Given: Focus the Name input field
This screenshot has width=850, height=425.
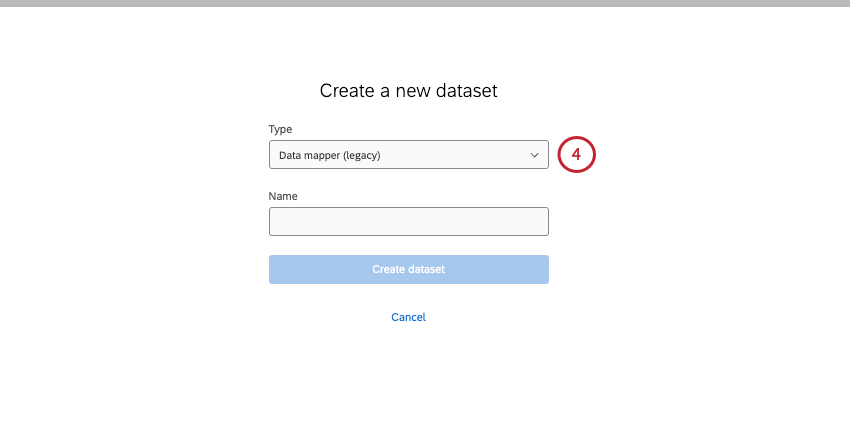Looking at the screenshot, I should click(x=408, y=221).
